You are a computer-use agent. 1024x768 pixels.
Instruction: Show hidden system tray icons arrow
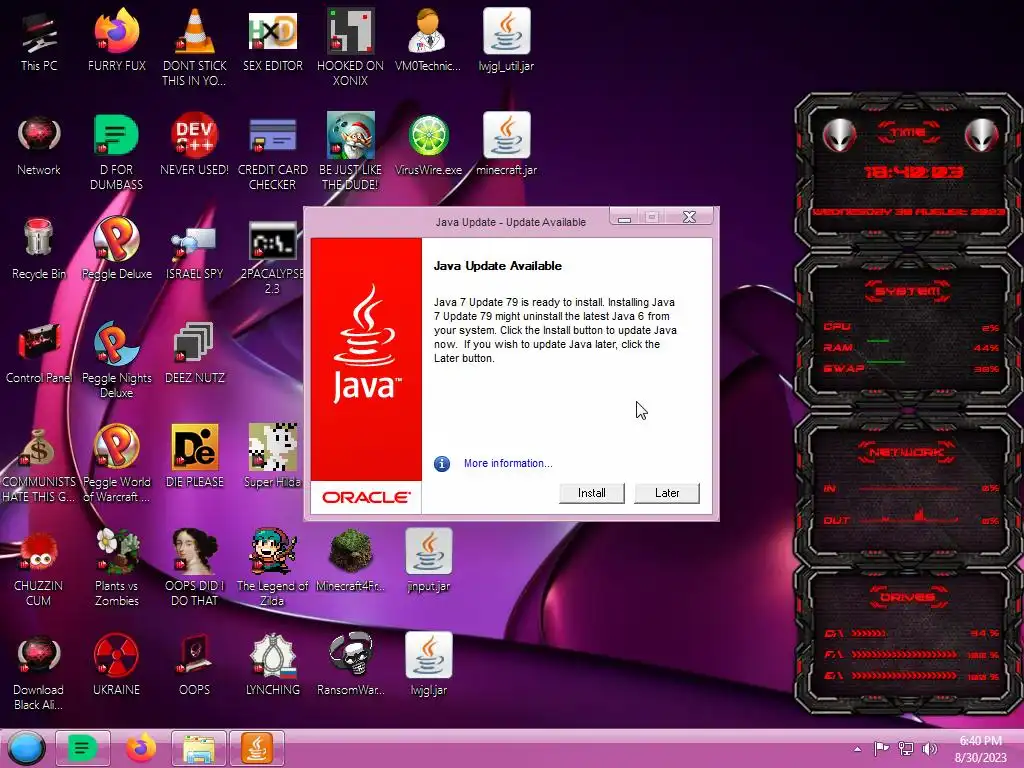pyautogui.click(x=857, y=748)
